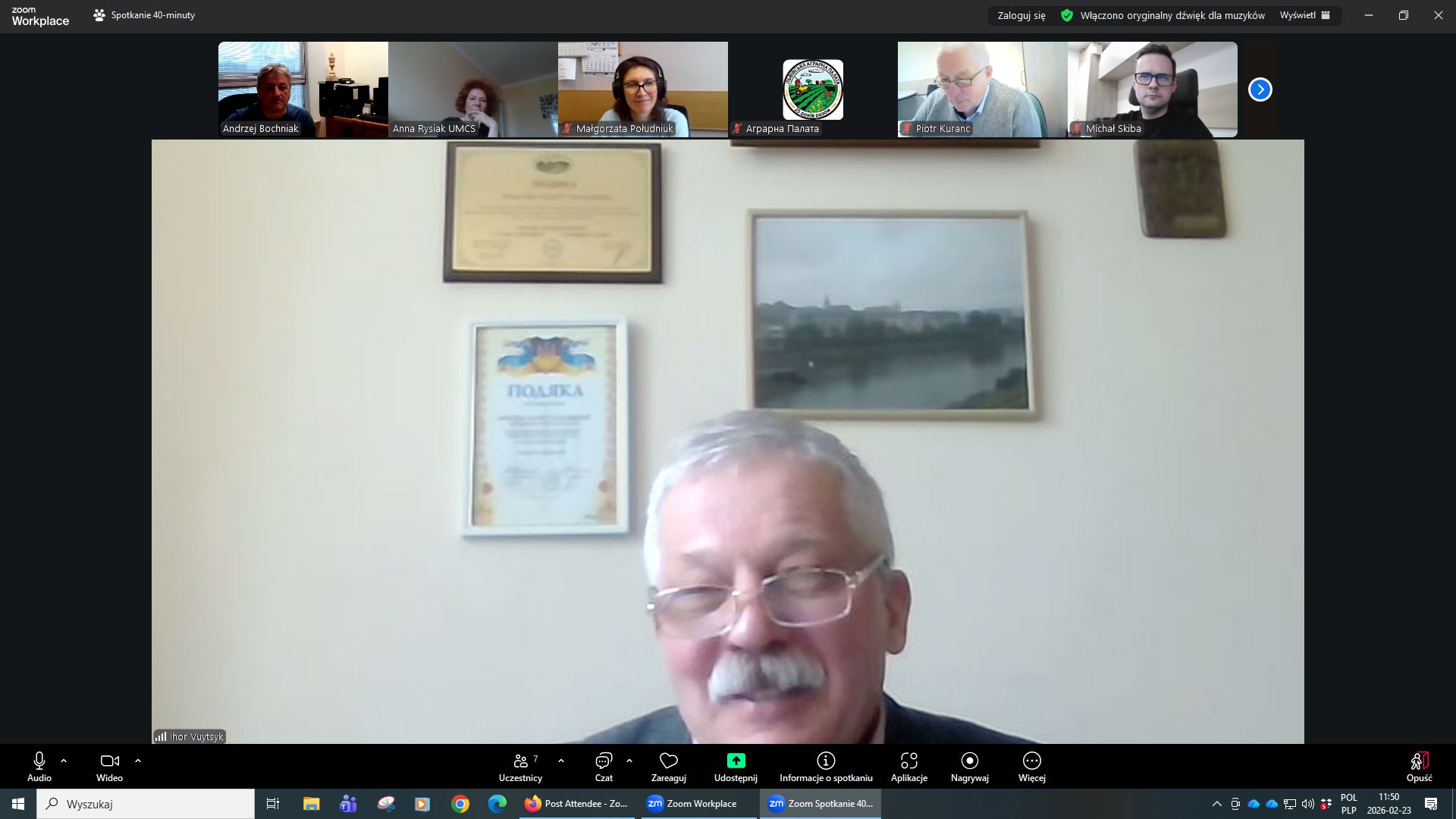Leave meeting with the Opuść button

[x=1419, y=765]
